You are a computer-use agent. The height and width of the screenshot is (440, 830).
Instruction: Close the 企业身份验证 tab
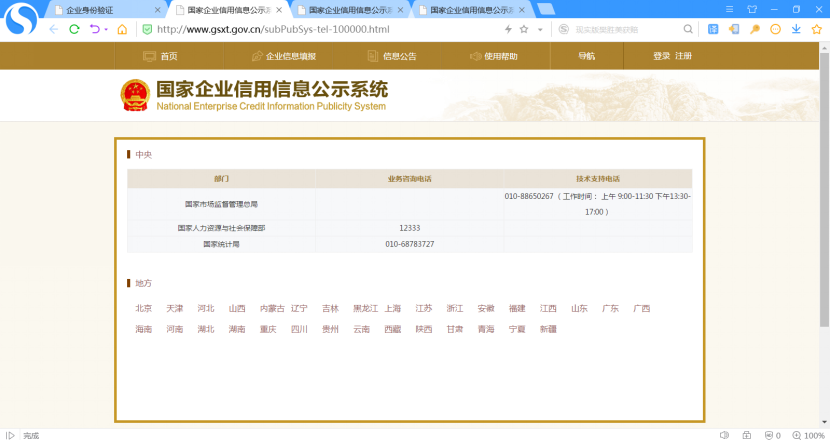pyautogui.click(x=157, y=10)
